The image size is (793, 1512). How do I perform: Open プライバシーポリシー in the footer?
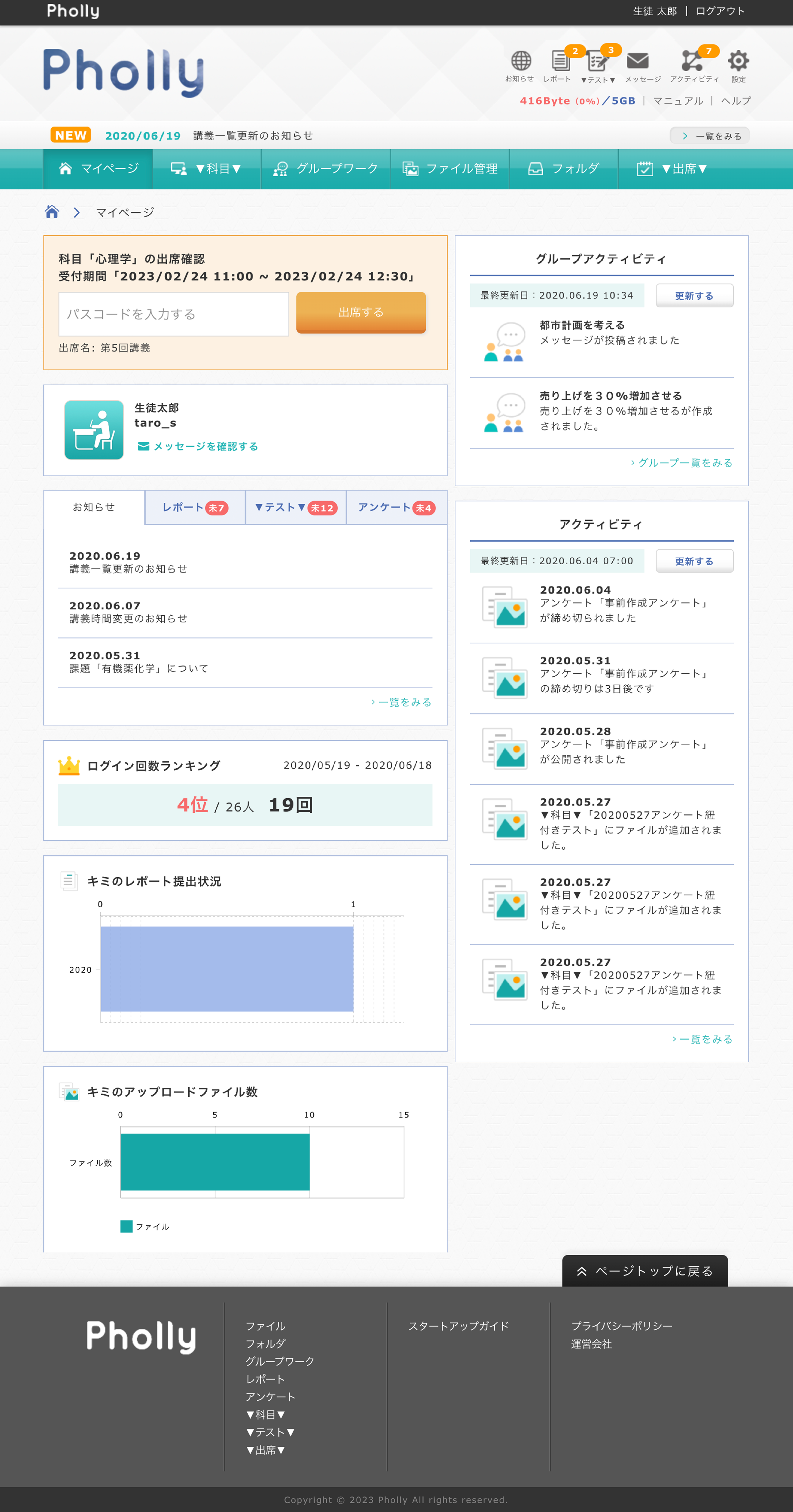pyautogui.click(x=622, y=1326)
